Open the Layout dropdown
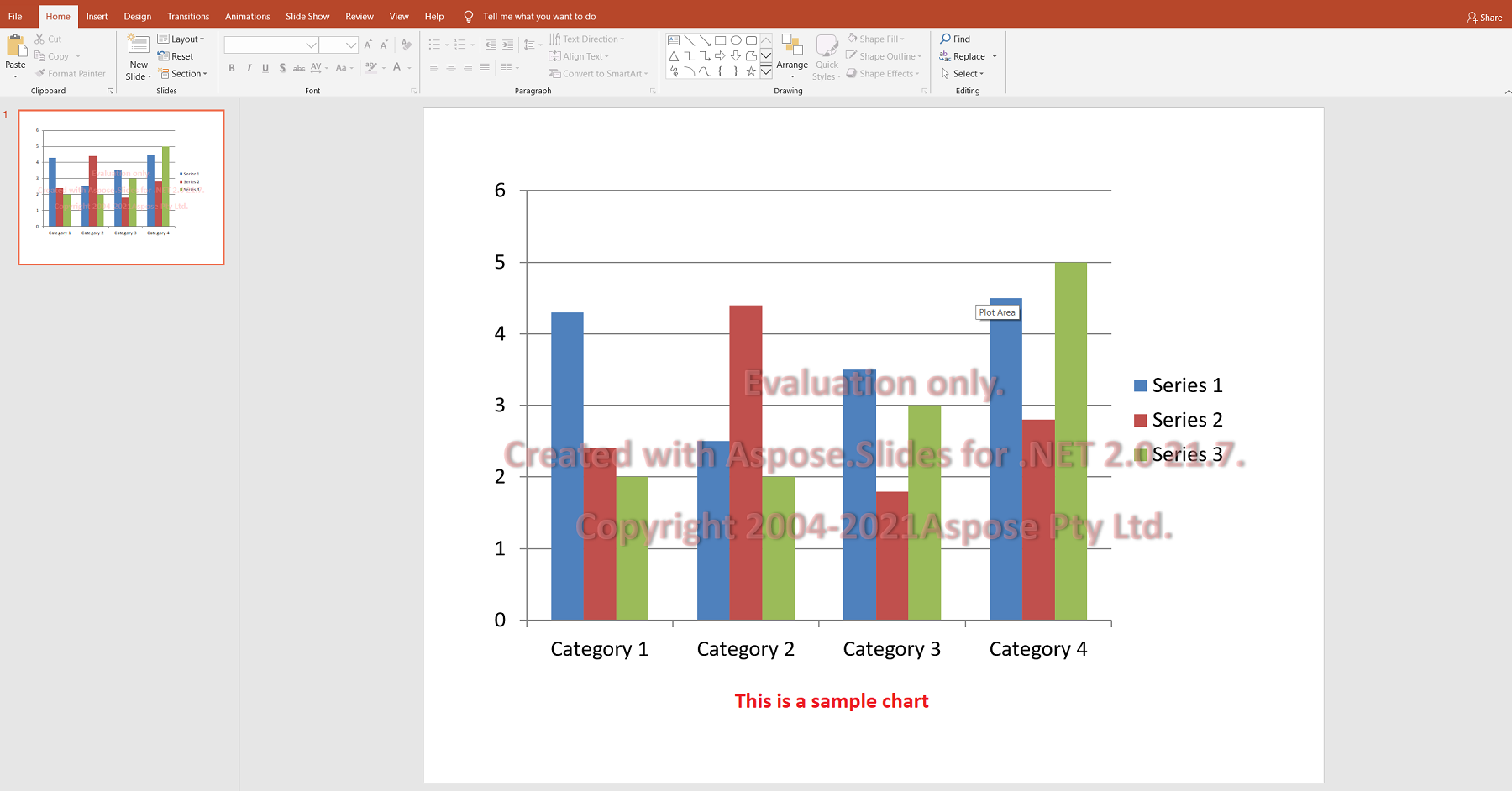Screen dimensions: 1512x791 (181, 39)
